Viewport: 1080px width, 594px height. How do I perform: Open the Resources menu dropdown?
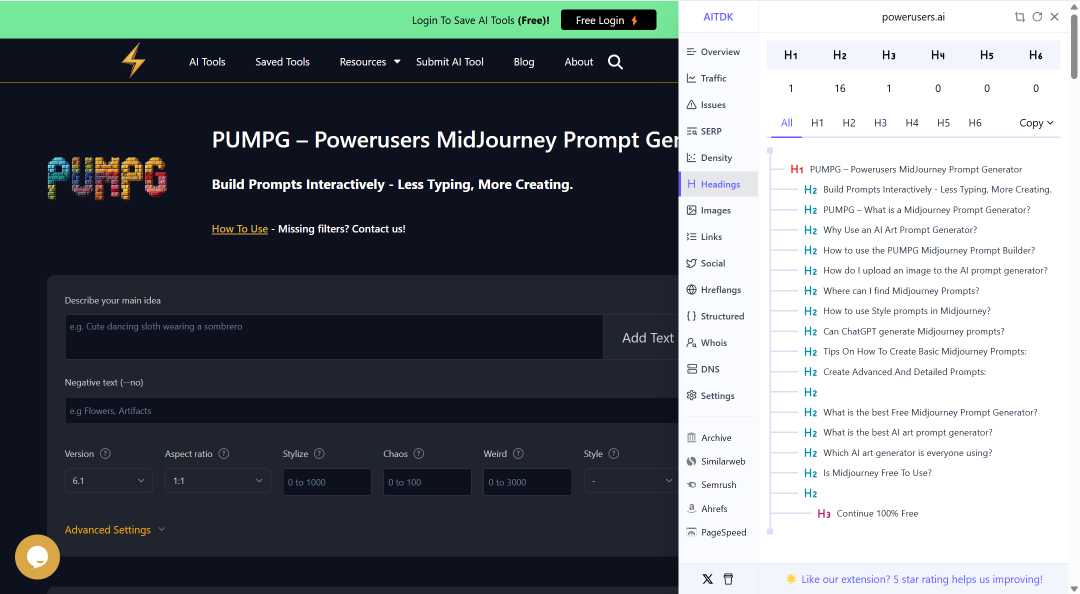coord(370,62)
